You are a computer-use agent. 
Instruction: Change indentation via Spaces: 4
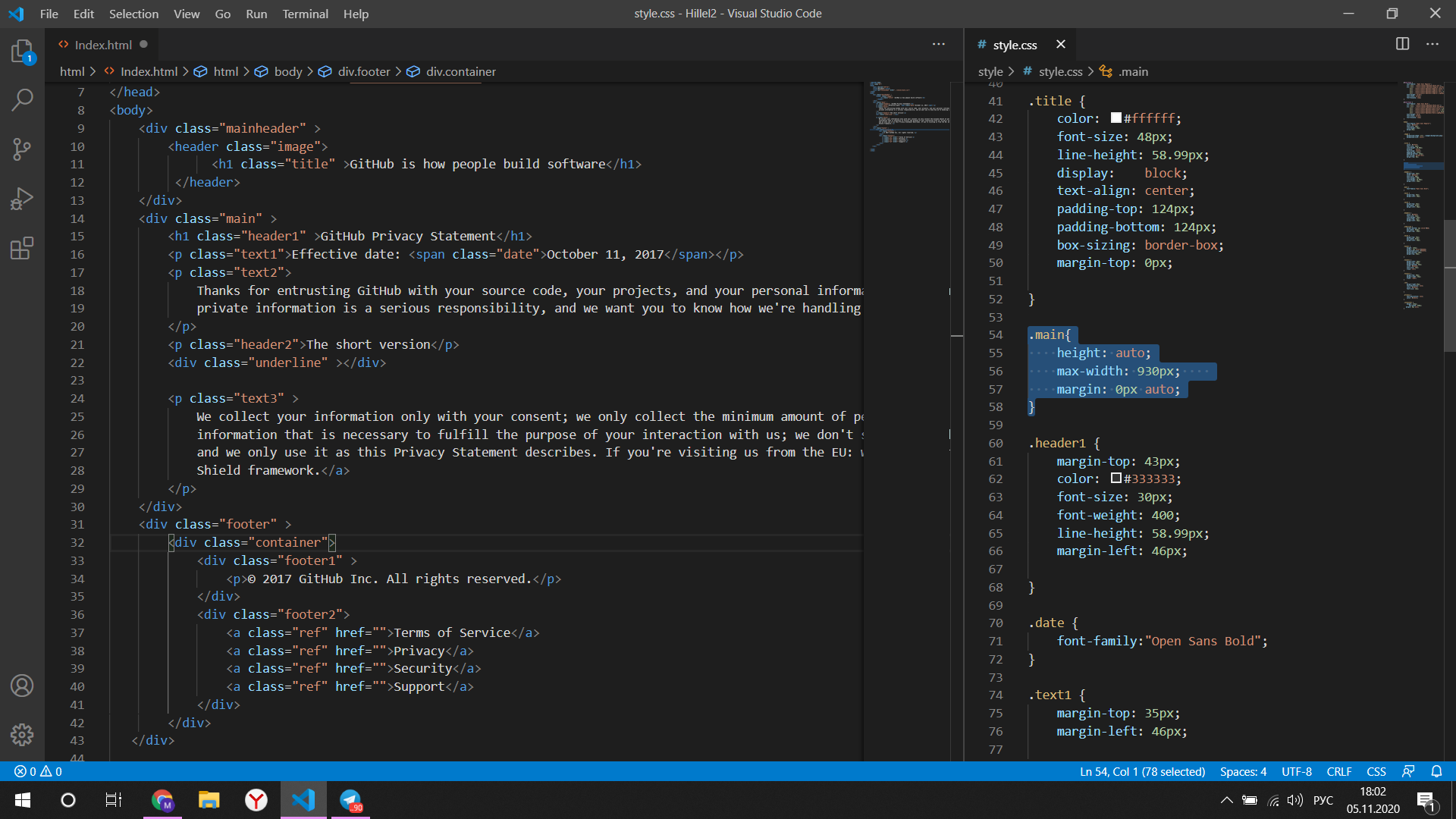pyautogui.click(x=1243, y=771)
